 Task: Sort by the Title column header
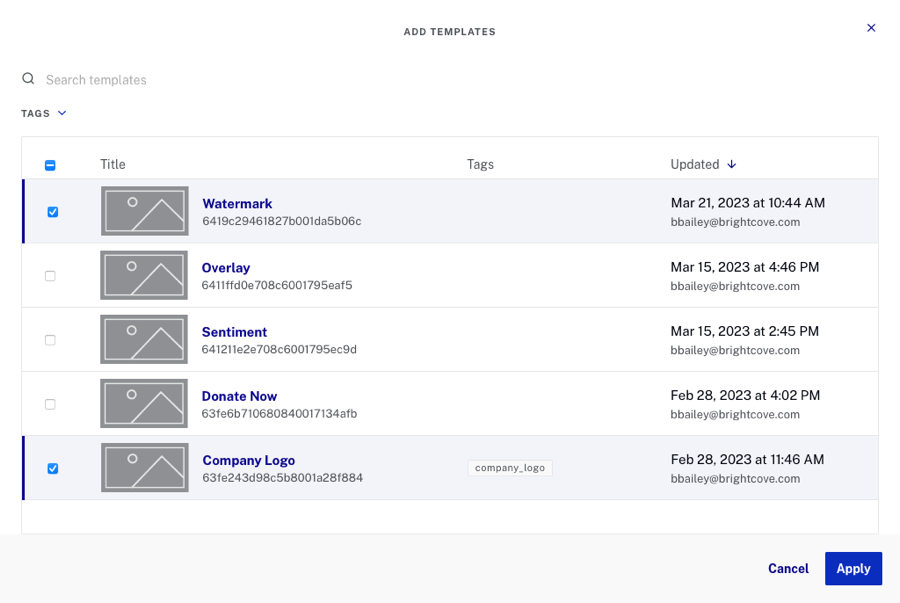113,164
